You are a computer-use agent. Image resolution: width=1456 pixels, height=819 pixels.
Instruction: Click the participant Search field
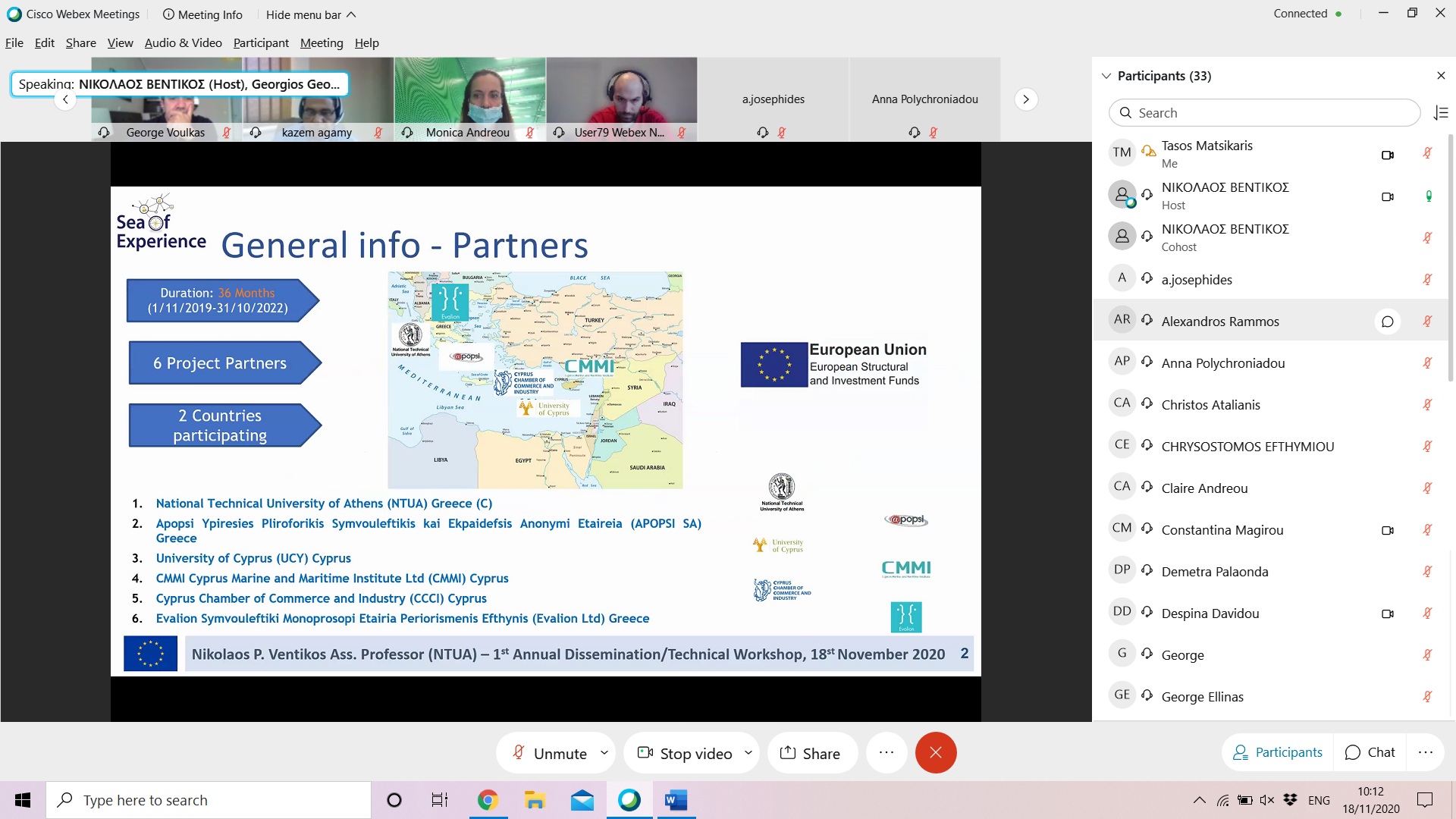tap(1264, 113)
